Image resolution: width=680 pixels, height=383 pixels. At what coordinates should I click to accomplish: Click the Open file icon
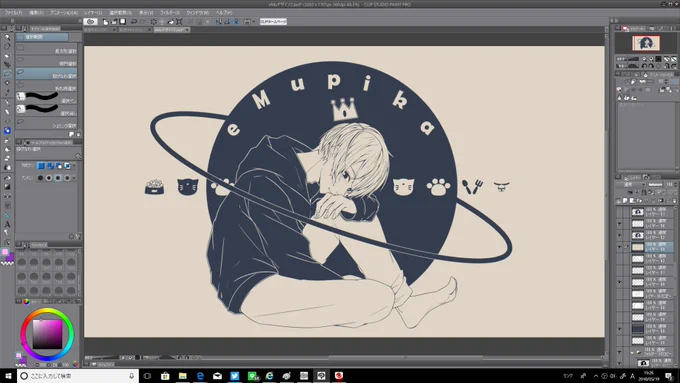click(114, 22)
